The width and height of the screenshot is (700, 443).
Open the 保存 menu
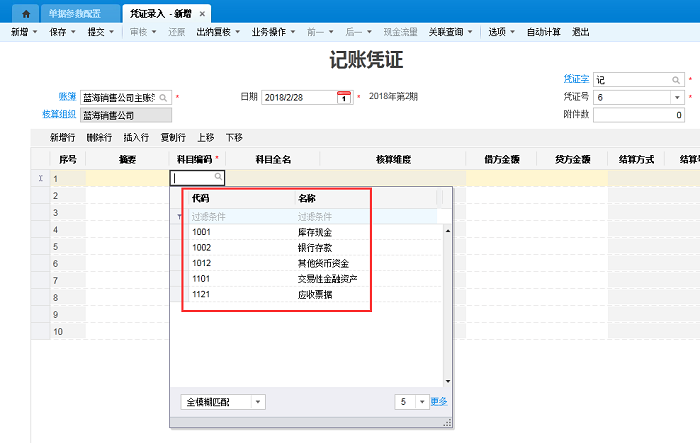60,32
